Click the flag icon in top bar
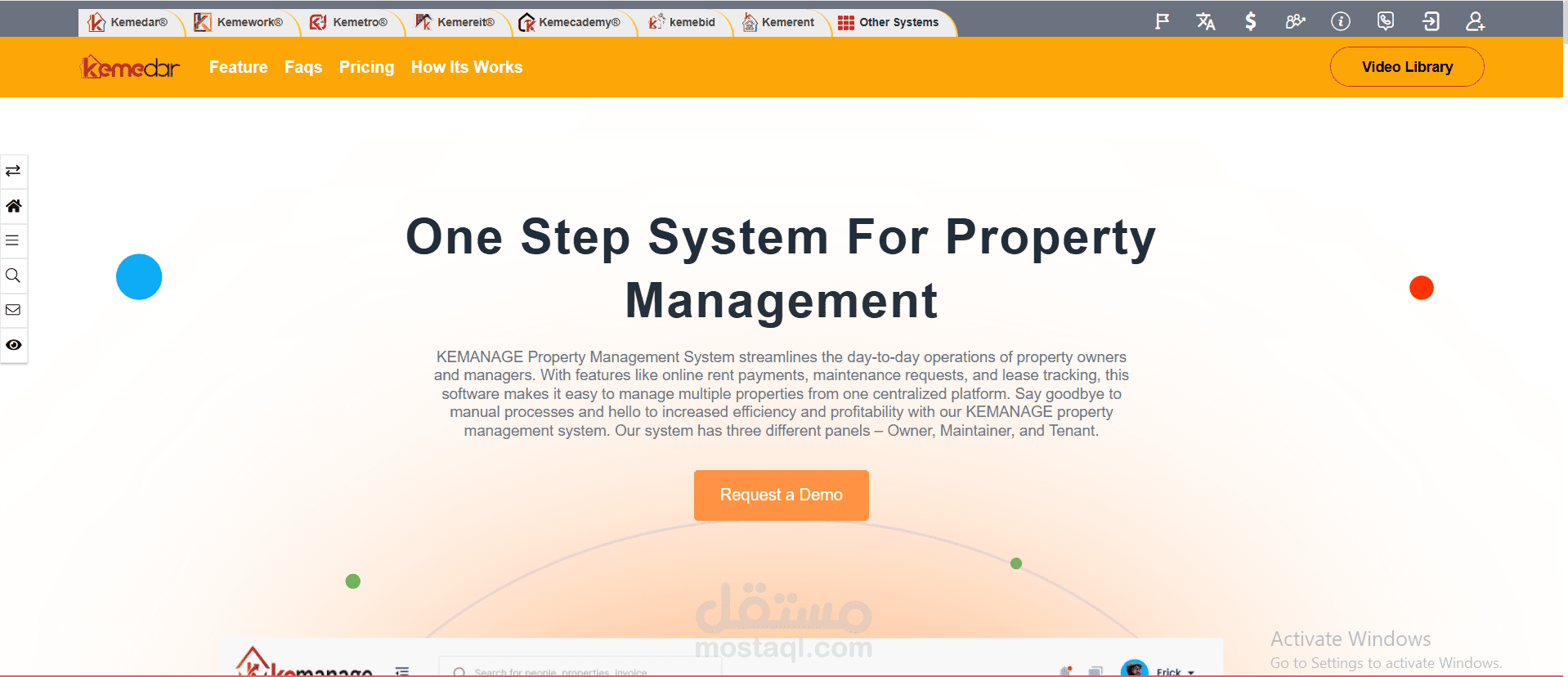 [x=1162, y=21]
